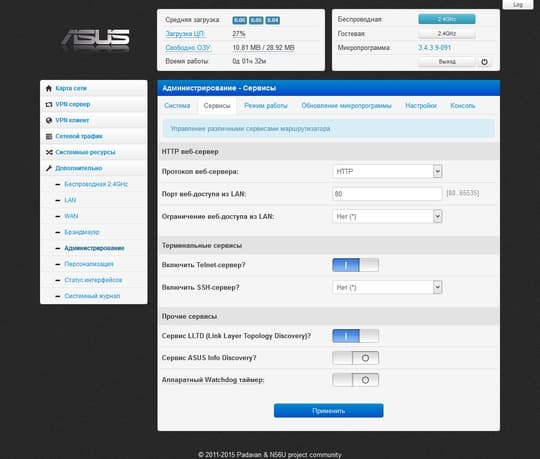Viewport: 540px width, 459px height.
Task: Click the home icon beside Карта сети
Action: tap(49, 88)
